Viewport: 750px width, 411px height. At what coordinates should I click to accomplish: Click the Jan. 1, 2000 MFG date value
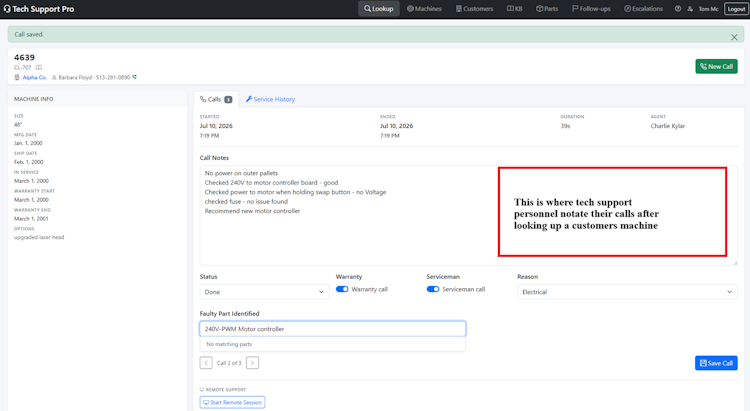pos(28,143)
